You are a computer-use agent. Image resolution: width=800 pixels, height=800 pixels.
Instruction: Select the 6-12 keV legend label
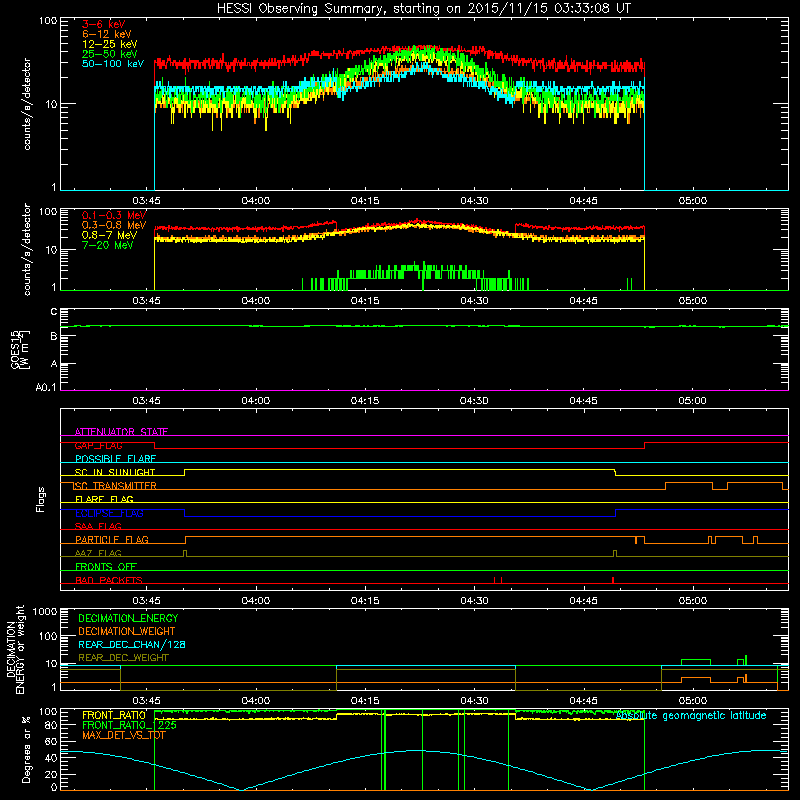point(107,34)
